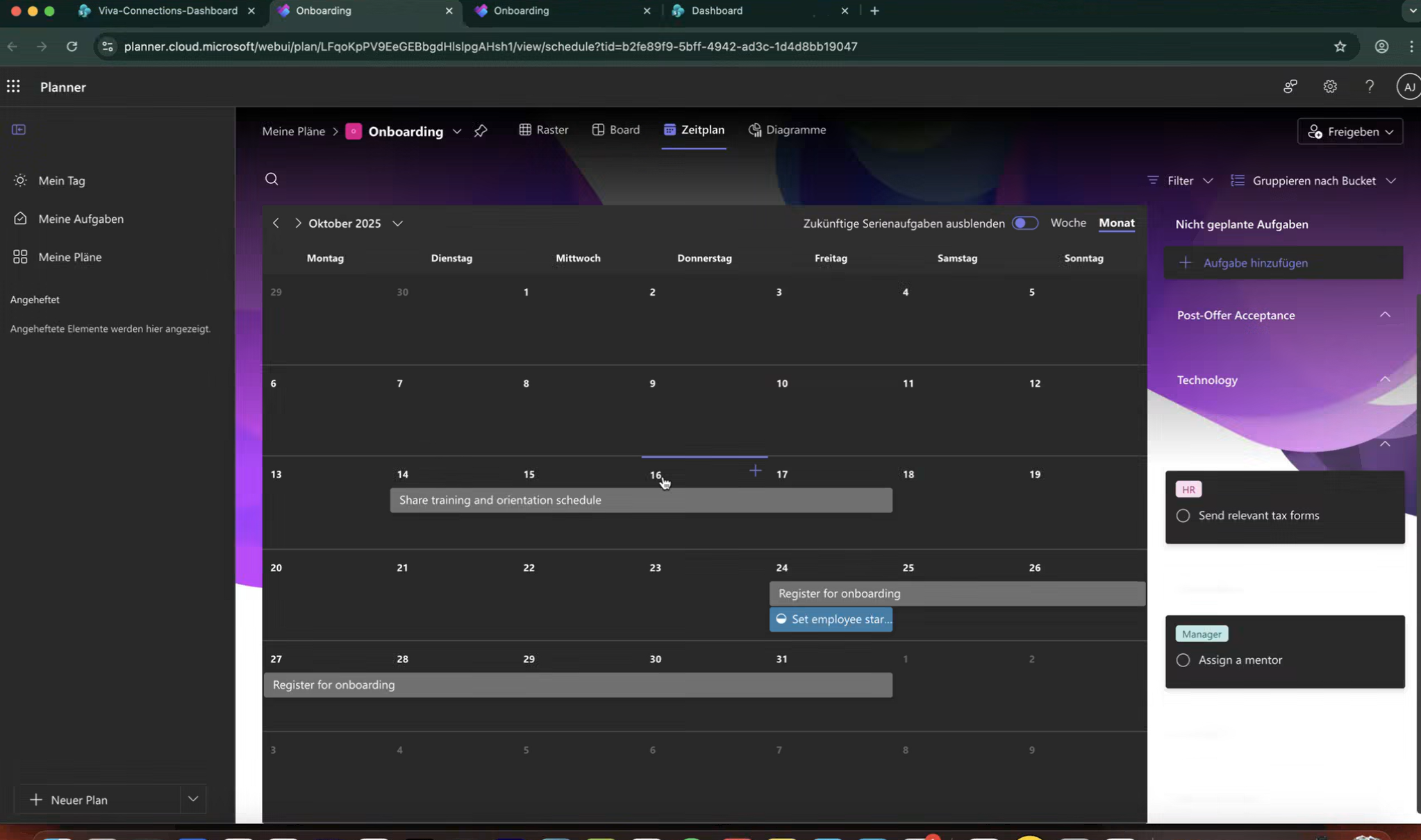The height and width of the screenshot is (840, 1421).
Task: Mark Assign a mentor as complete
Action: point(1183,660)
